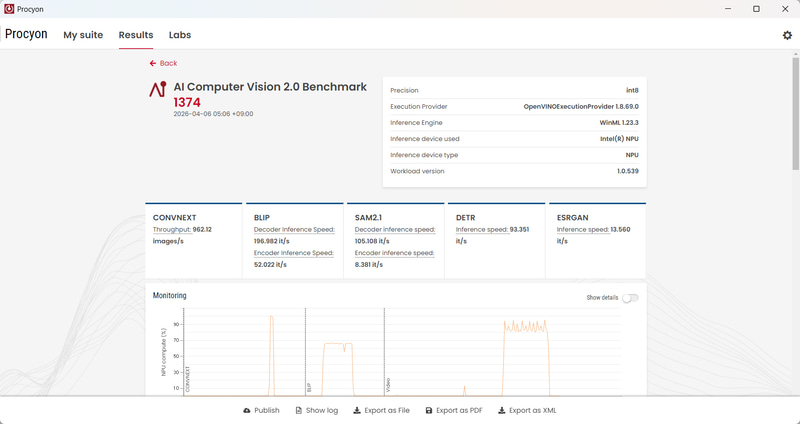Click the 52.022 it/s BLIP value

[x=270, y=265]
